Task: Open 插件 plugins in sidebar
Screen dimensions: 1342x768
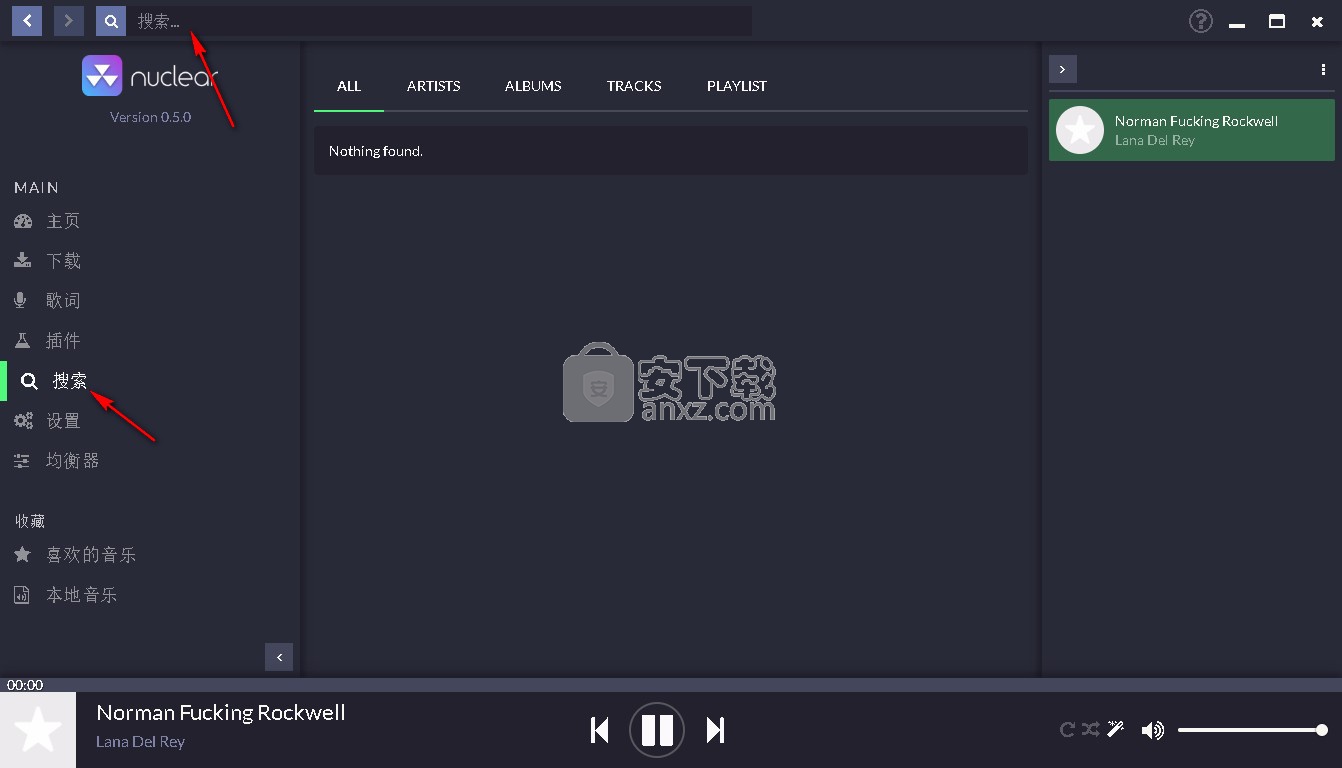Action: (x=47, y=341)
